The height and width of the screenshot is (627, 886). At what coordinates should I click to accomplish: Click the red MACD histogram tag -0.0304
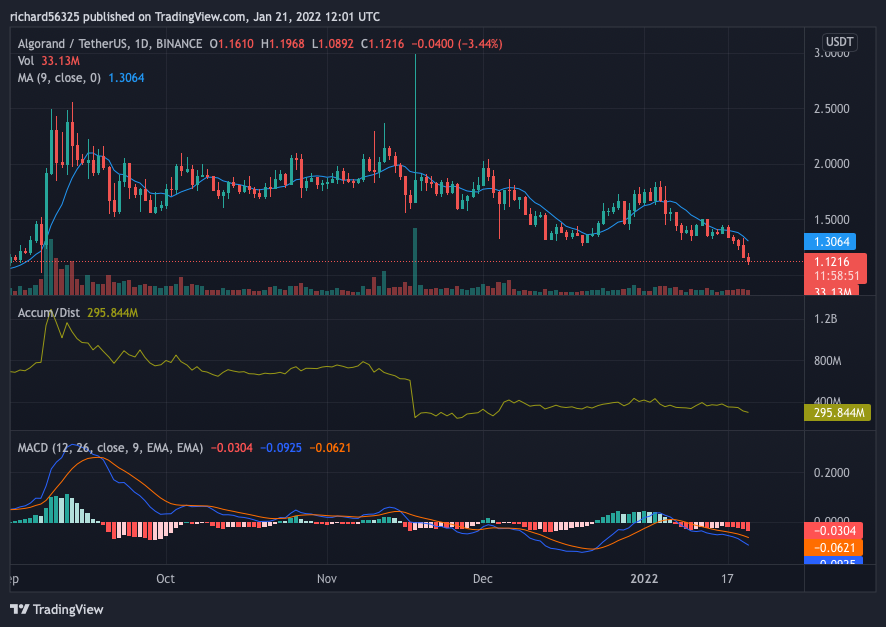pos(833,530)
